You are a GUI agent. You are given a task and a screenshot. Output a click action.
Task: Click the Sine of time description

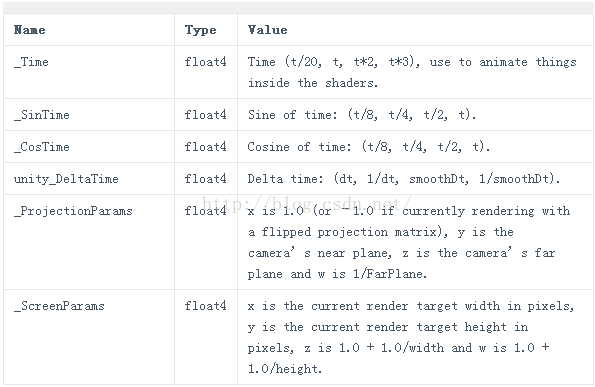tap(362, 115)
